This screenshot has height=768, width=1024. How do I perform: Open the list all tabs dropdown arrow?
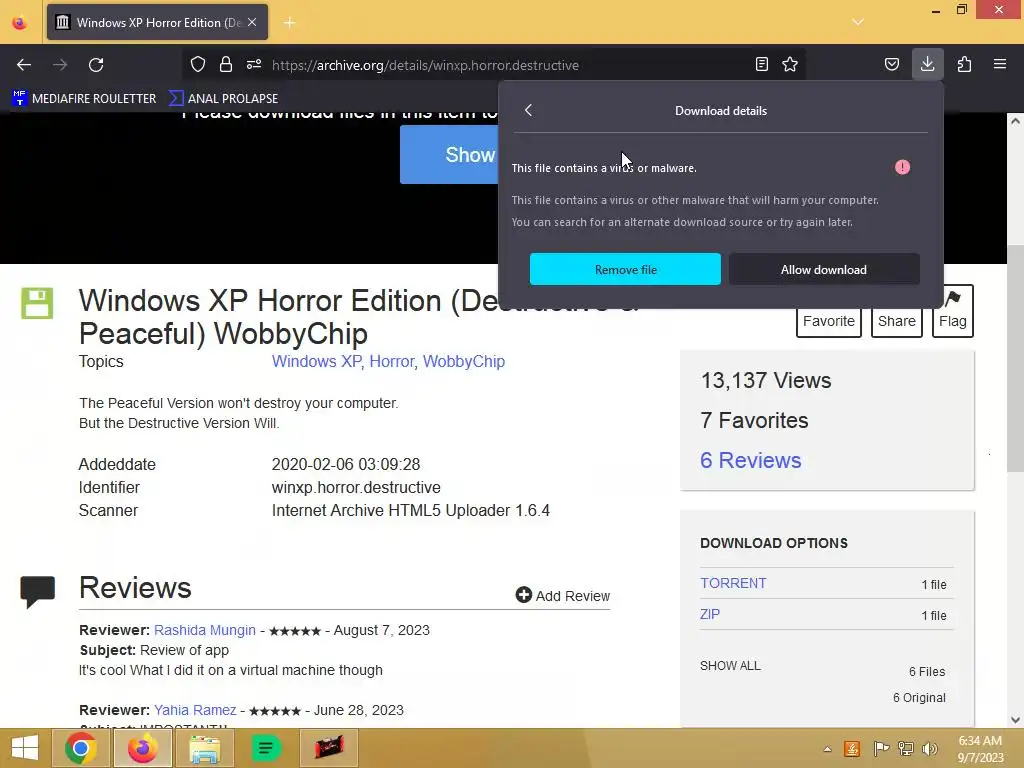(x=858, y=22)
